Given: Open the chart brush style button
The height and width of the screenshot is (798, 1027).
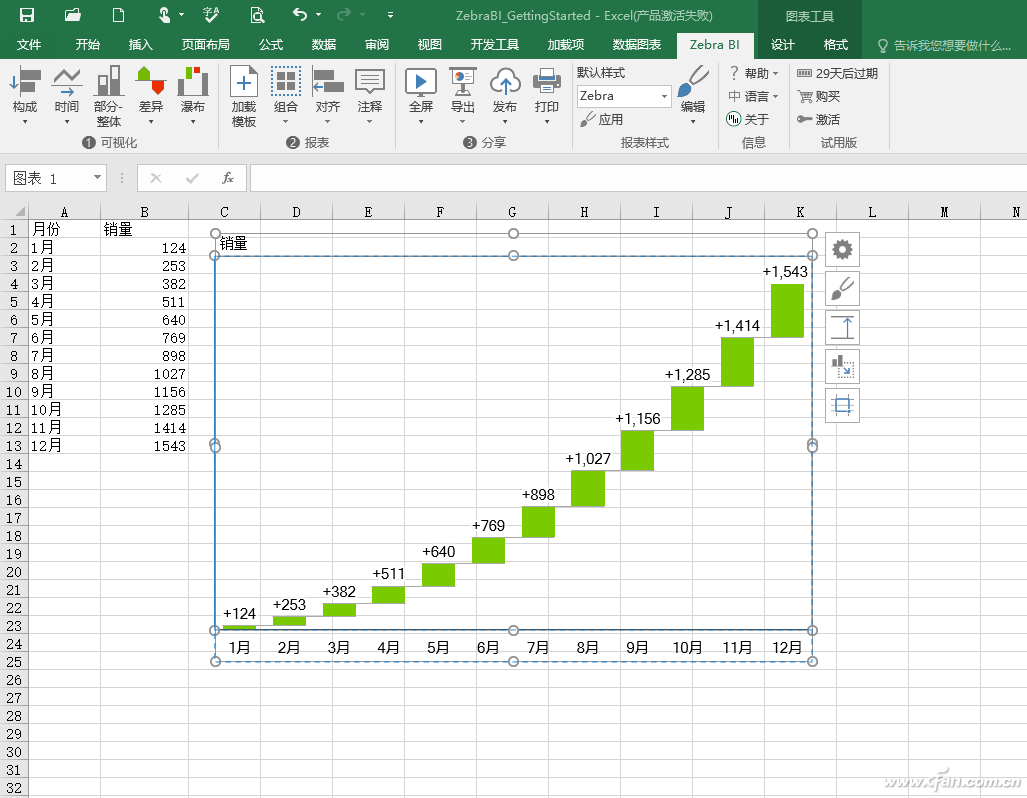Looking at the screenshot, I should (842, 289).
